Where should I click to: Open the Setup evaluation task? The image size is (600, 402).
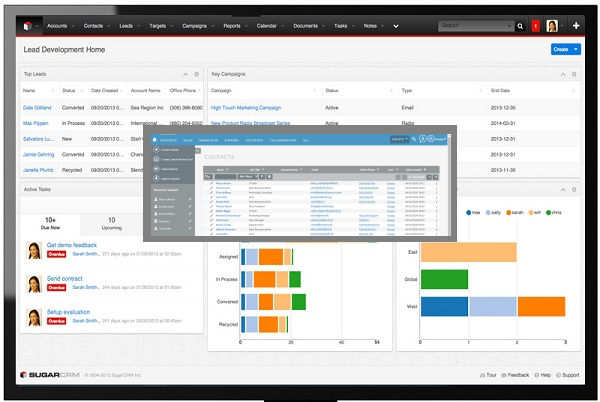68,312
